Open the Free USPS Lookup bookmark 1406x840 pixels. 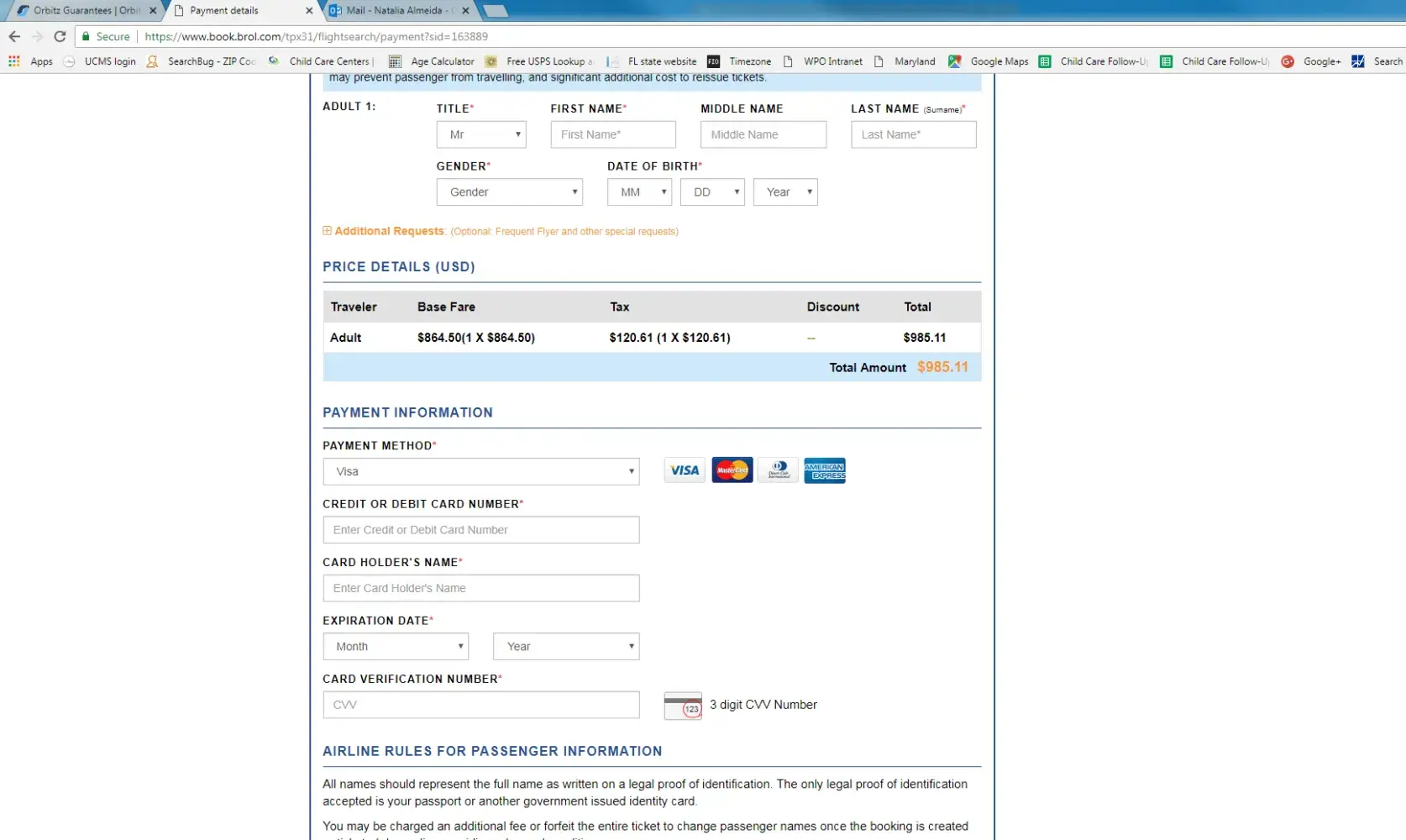(x=539, y=61)
